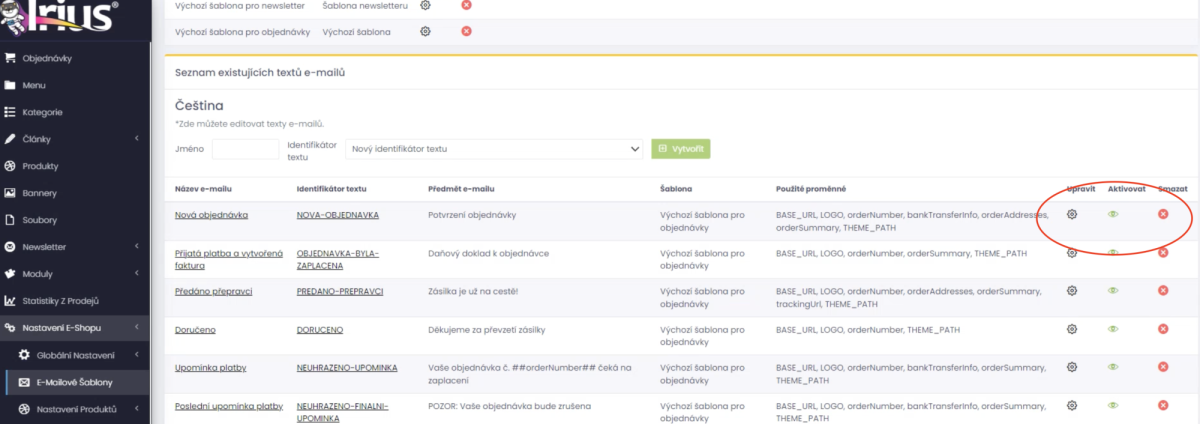Open the Identifikátor textu dropdown
The width and height of the screenshot is (1200, 424).
[494, 149]
